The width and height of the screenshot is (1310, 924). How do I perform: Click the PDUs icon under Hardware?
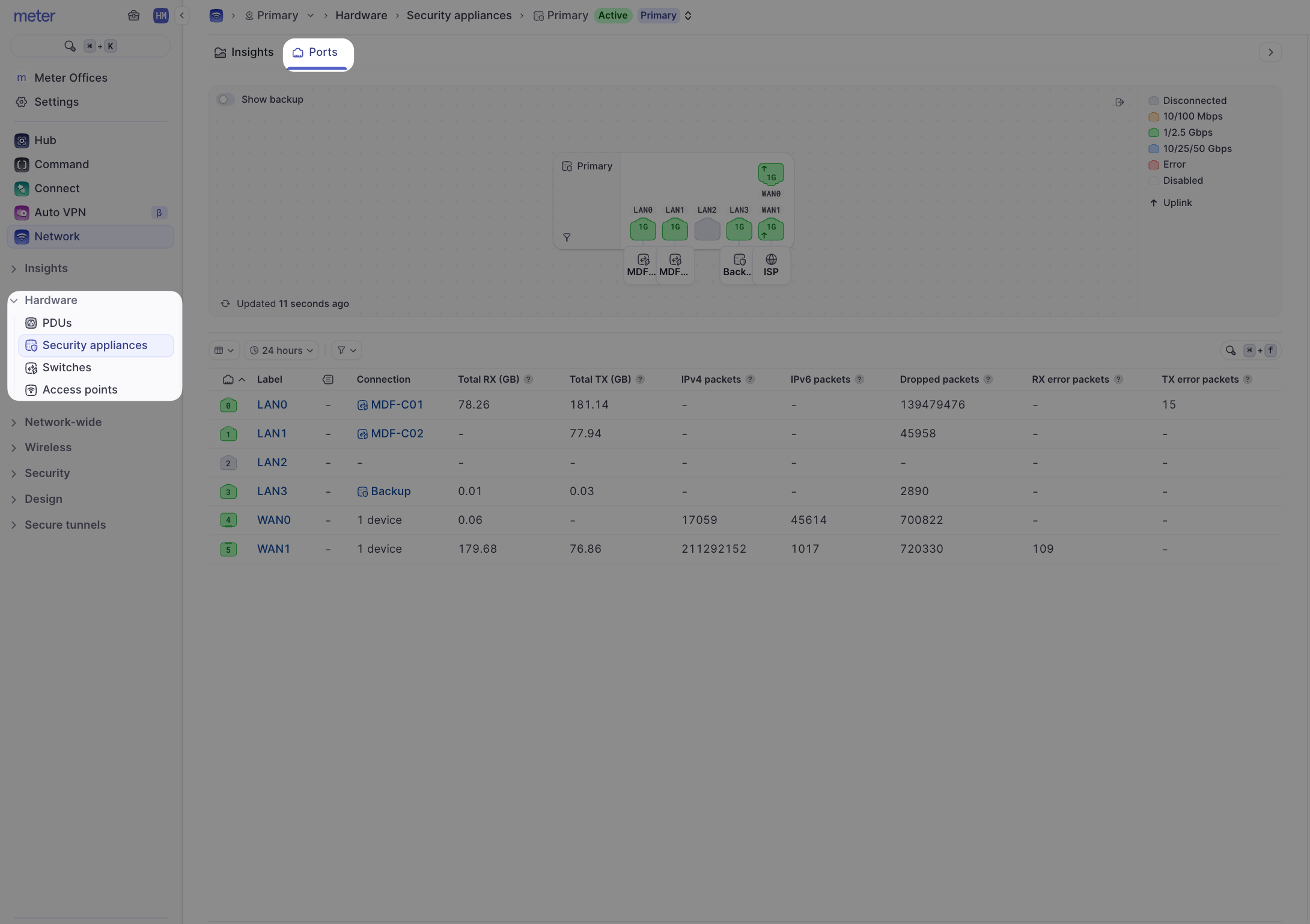click(x=31, y=323)
